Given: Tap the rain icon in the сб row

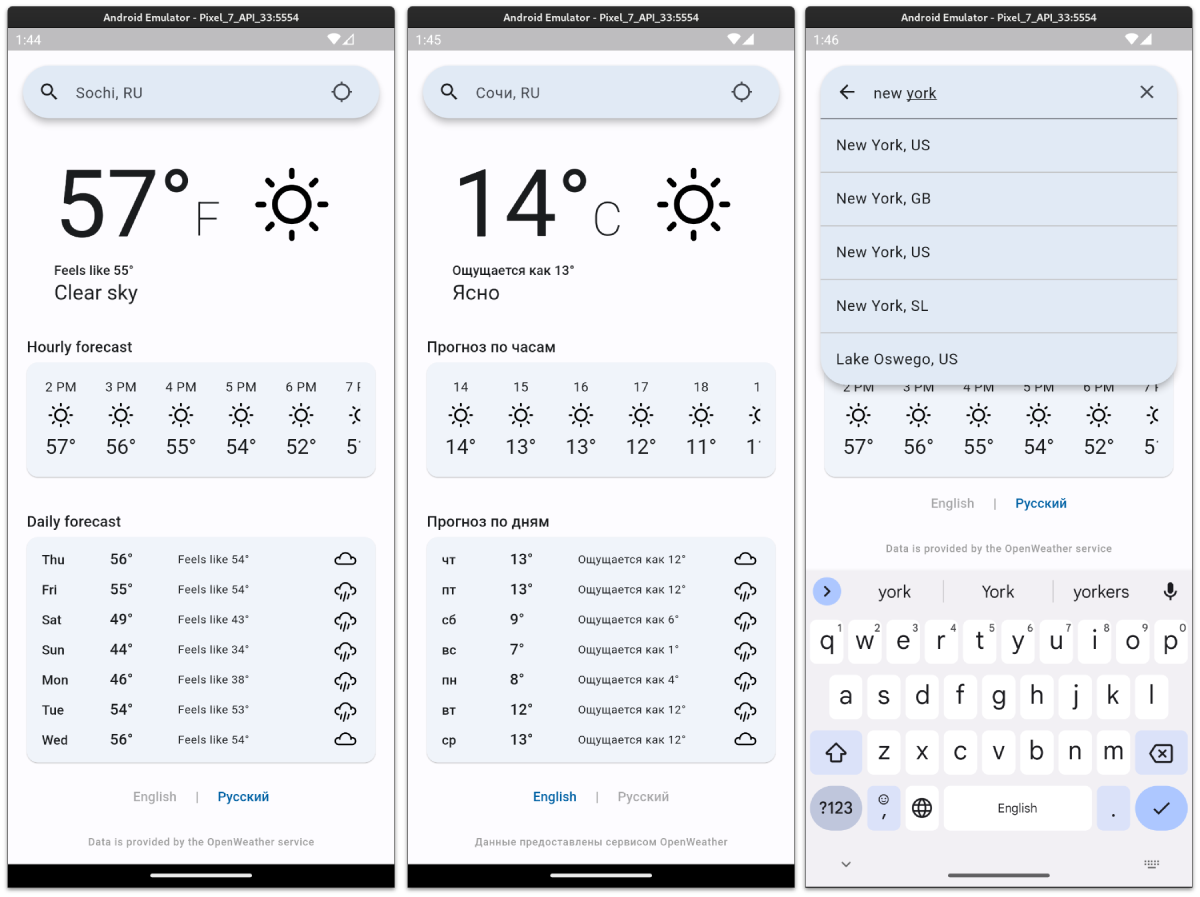Looking at the screenshot, I should click(745, 621).
